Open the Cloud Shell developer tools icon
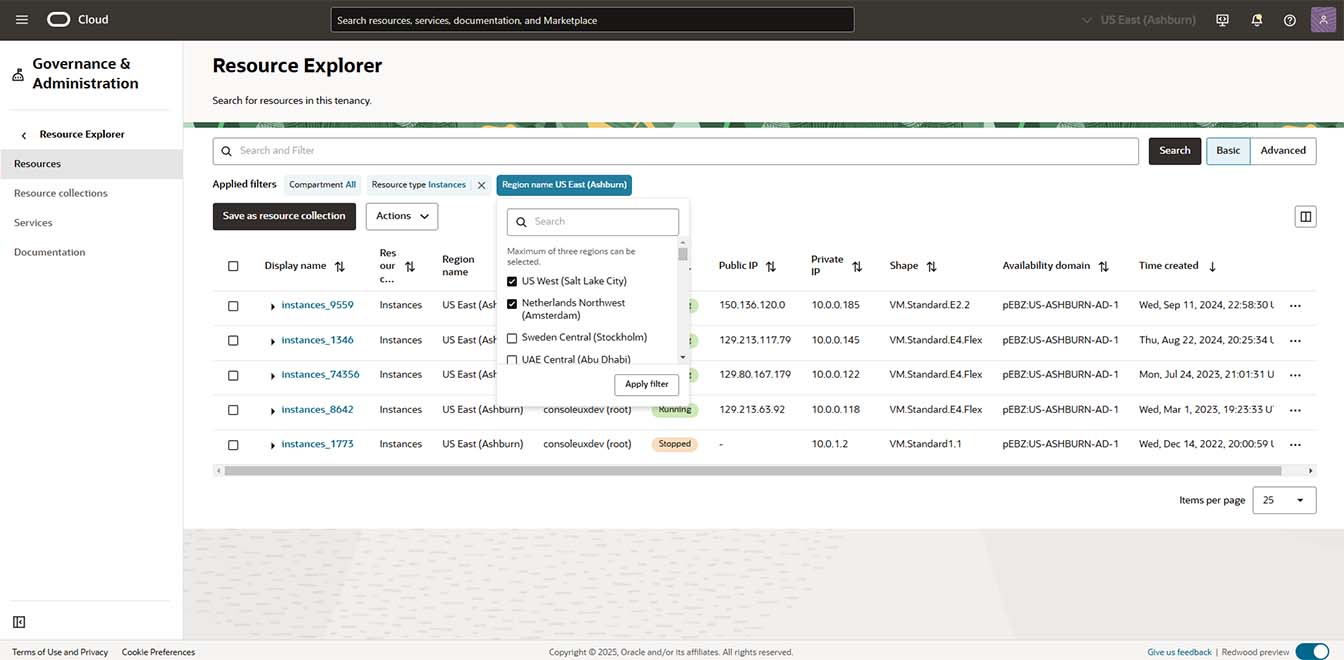Screen dimensions: 1344x660 [x=1222, y=20]
